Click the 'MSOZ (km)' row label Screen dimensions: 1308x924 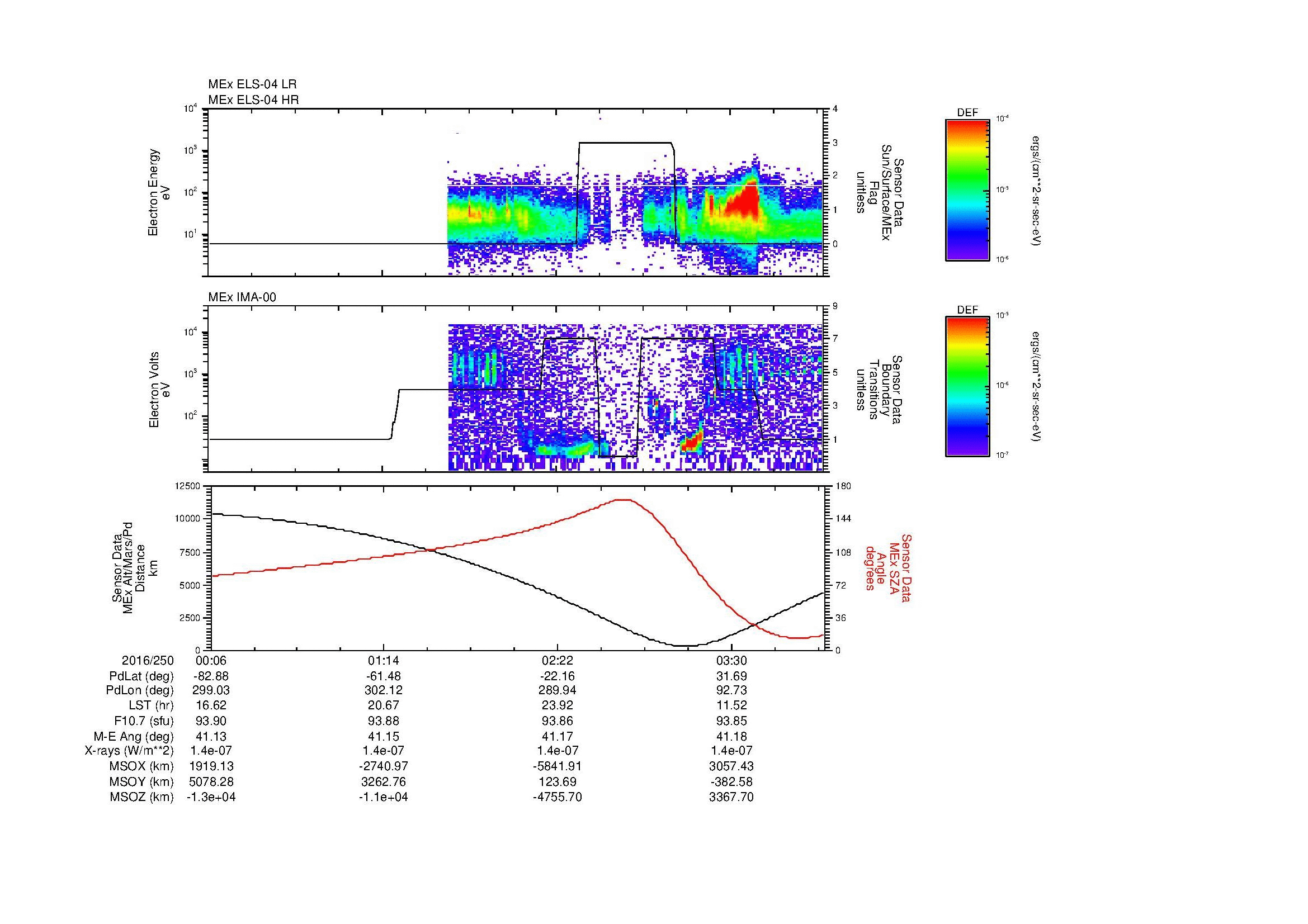point(141,797)
